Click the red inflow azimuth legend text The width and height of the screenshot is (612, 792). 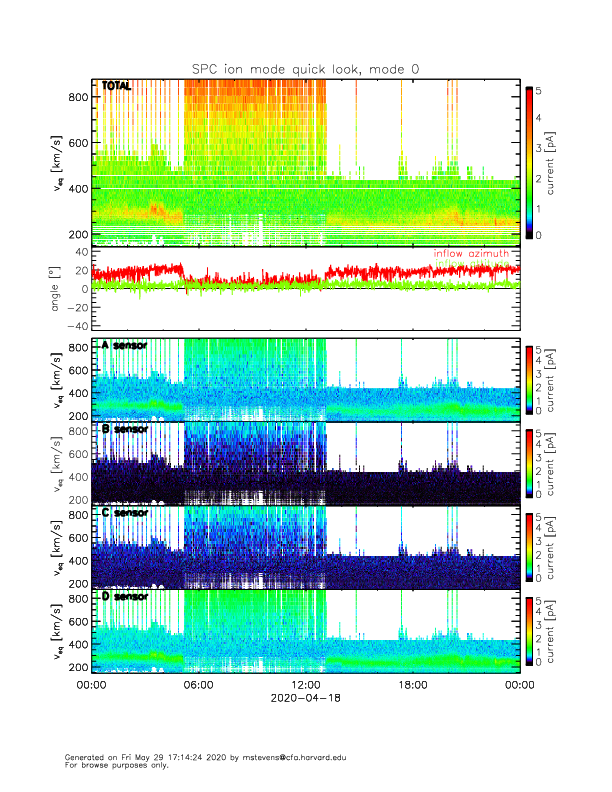pos(471,253)
